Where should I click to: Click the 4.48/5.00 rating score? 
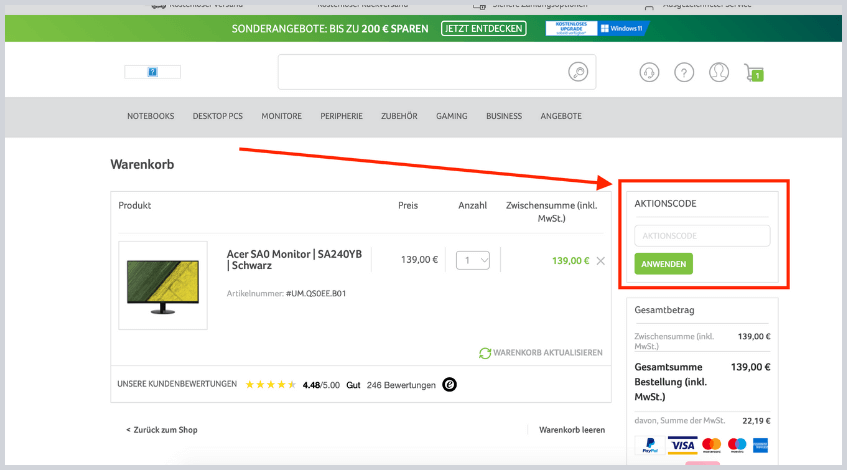point(321,385)
